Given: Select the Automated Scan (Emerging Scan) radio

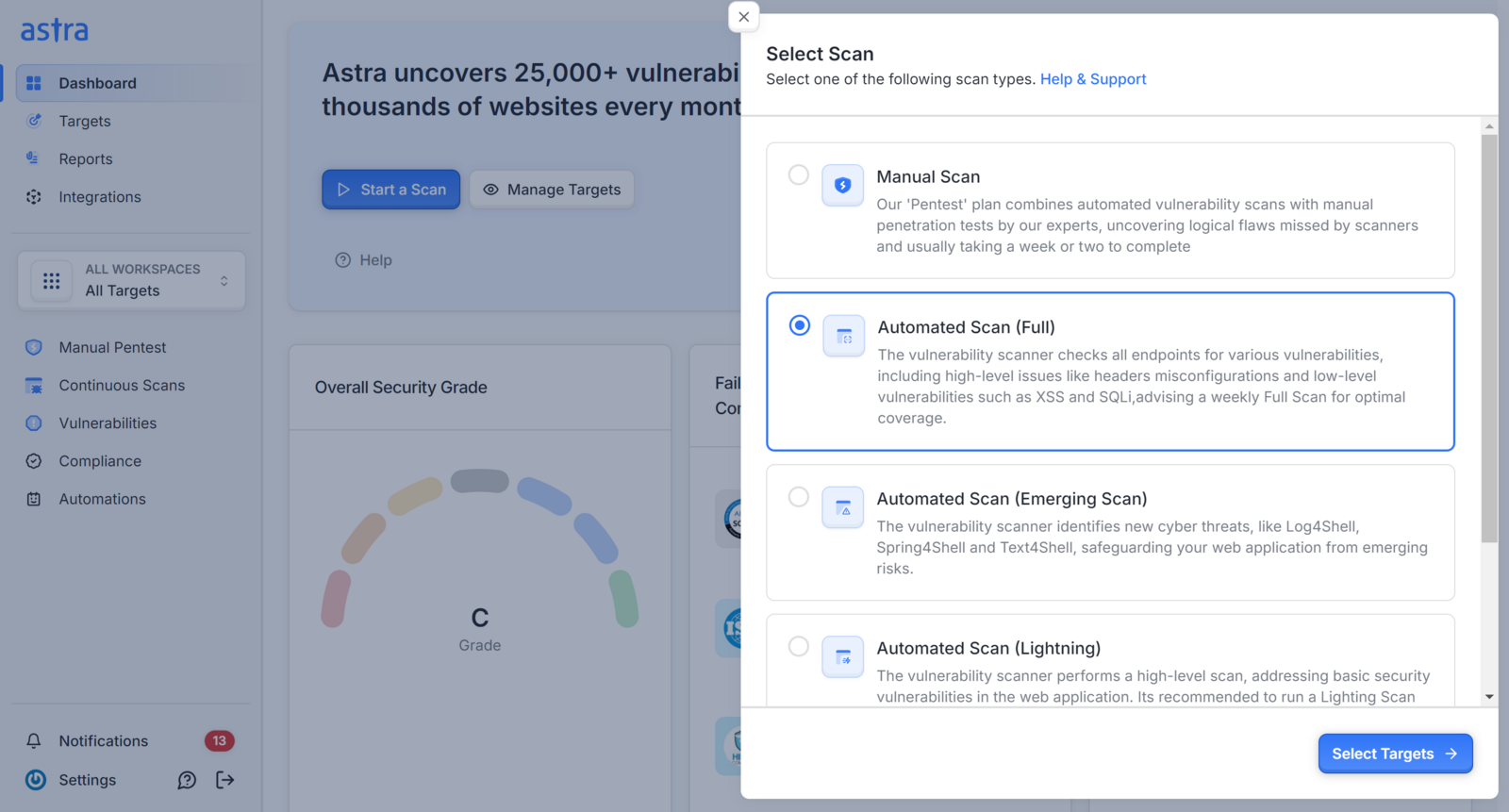Looking at the screenshot, I should (799, 497).
